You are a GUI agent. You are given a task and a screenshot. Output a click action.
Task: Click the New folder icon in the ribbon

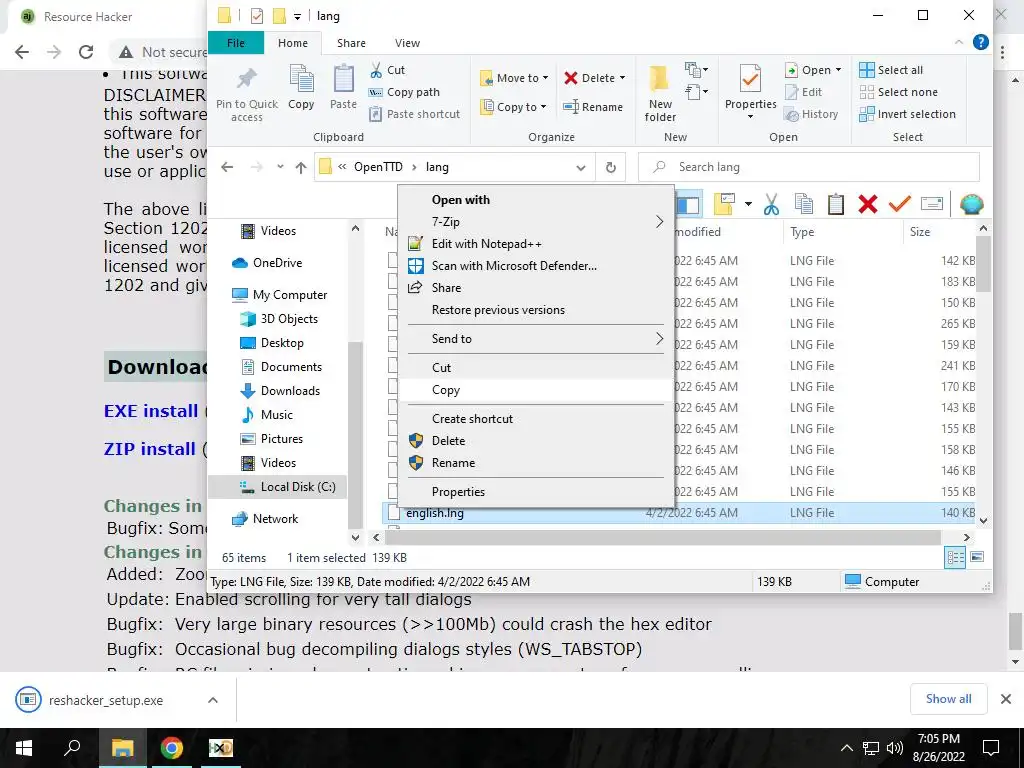[x=659, y=80]
